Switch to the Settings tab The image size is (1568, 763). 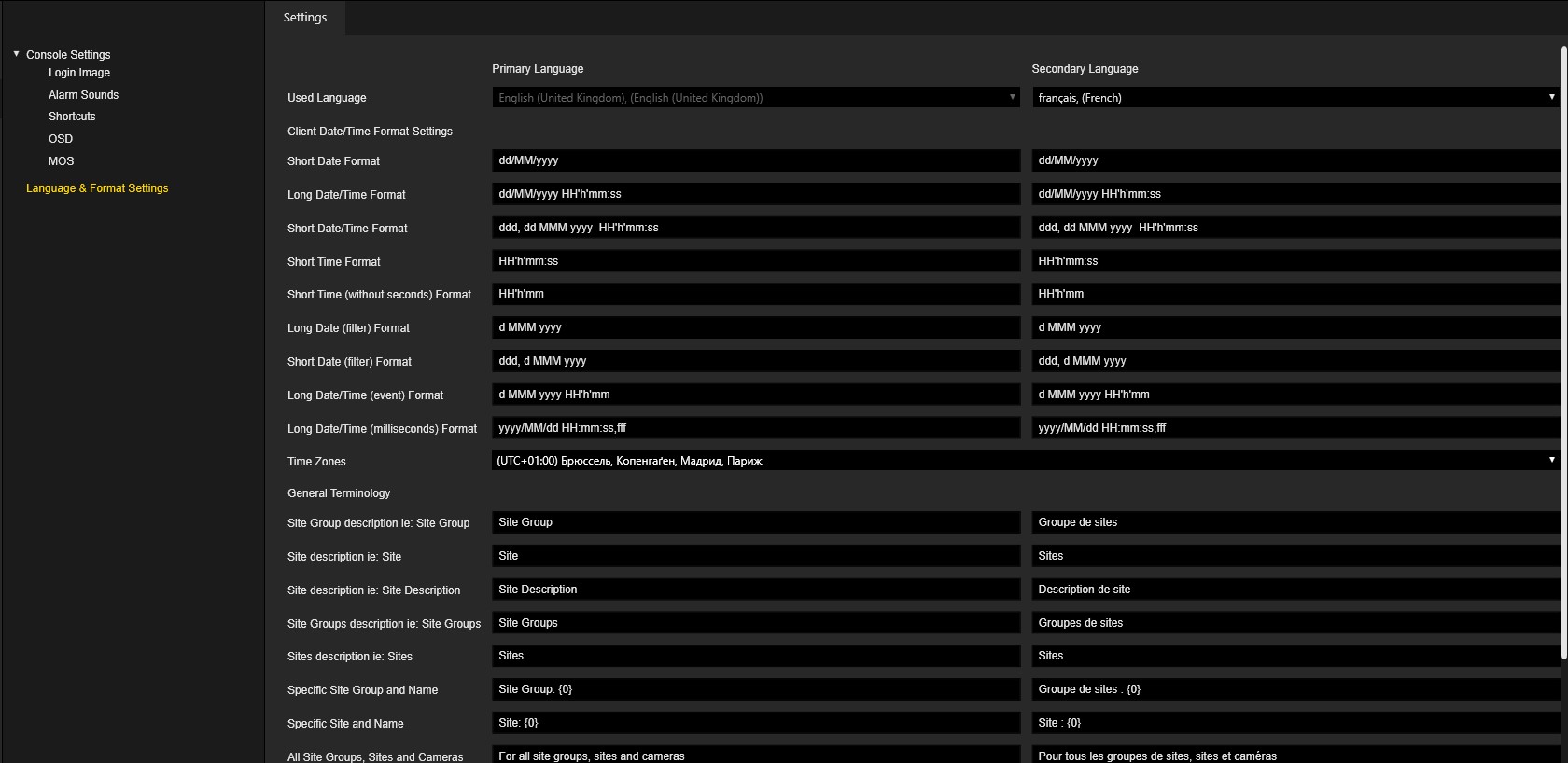305,18
